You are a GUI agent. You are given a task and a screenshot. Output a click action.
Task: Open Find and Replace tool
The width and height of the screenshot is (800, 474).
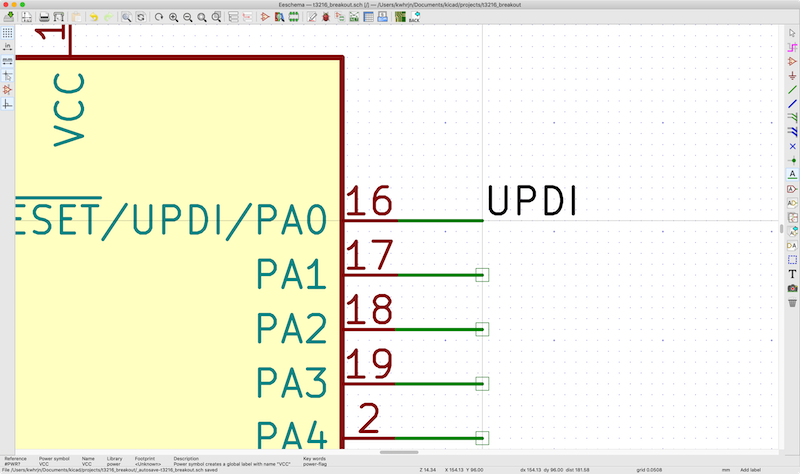(141, 17)
